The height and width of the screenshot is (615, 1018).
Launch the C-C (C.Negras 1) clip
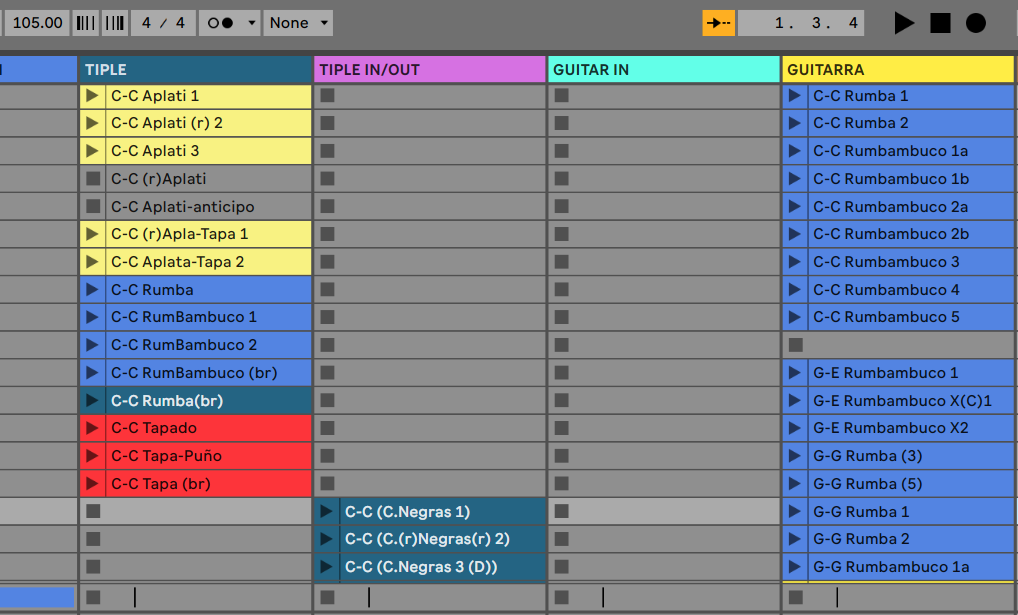(327, 512)
